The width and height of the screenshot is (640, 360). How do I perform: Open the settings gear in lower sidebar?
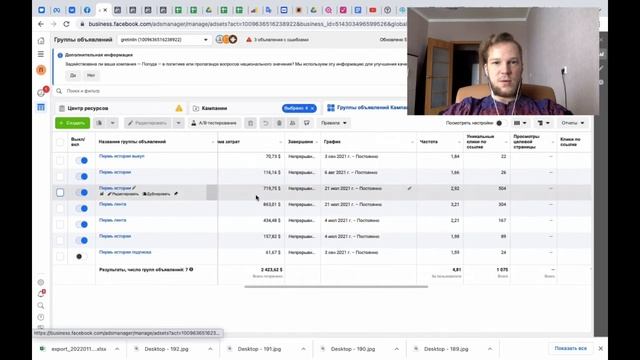41,282
